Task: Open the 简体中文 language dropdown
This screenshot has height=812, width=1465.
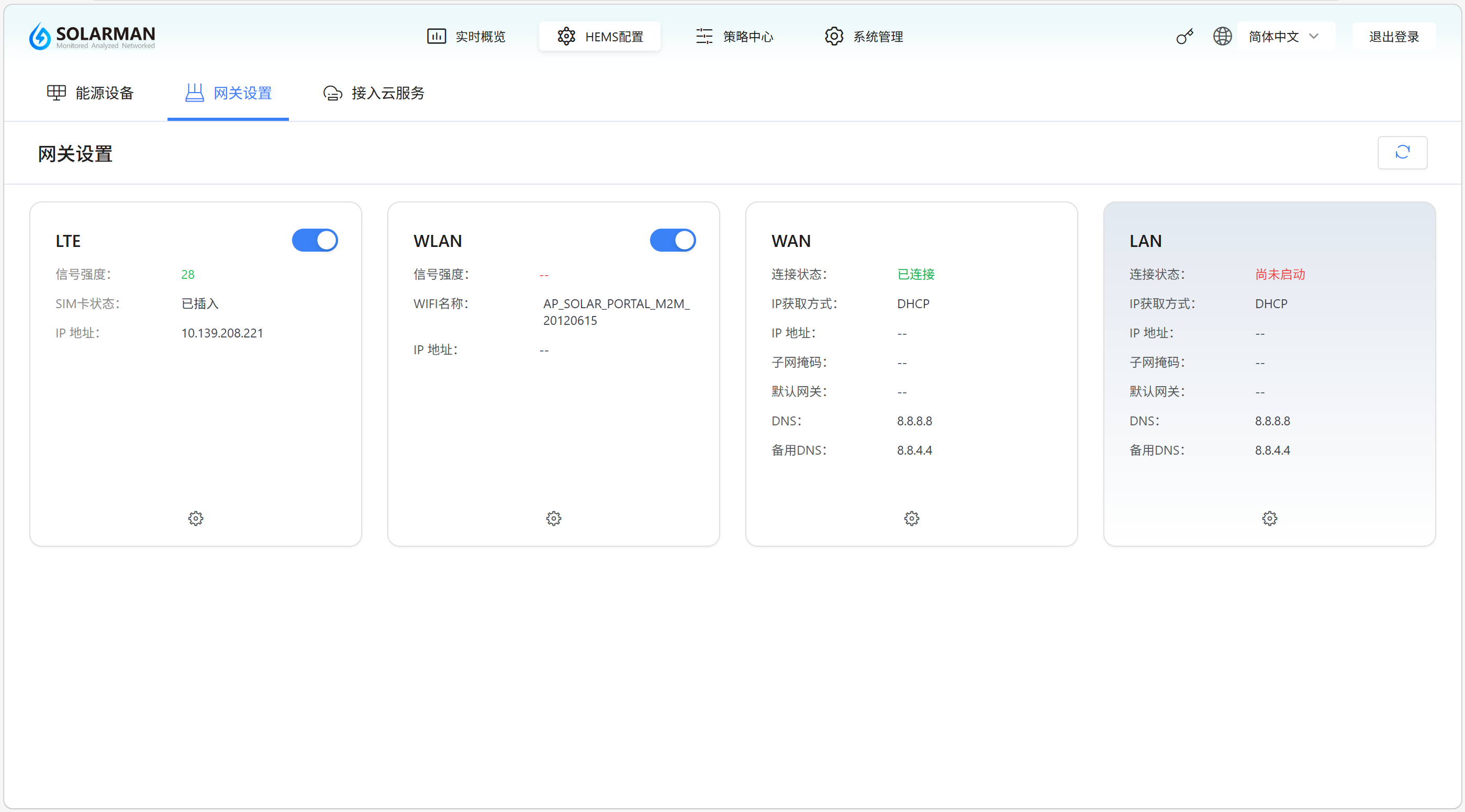Action: coord(1274,37)
